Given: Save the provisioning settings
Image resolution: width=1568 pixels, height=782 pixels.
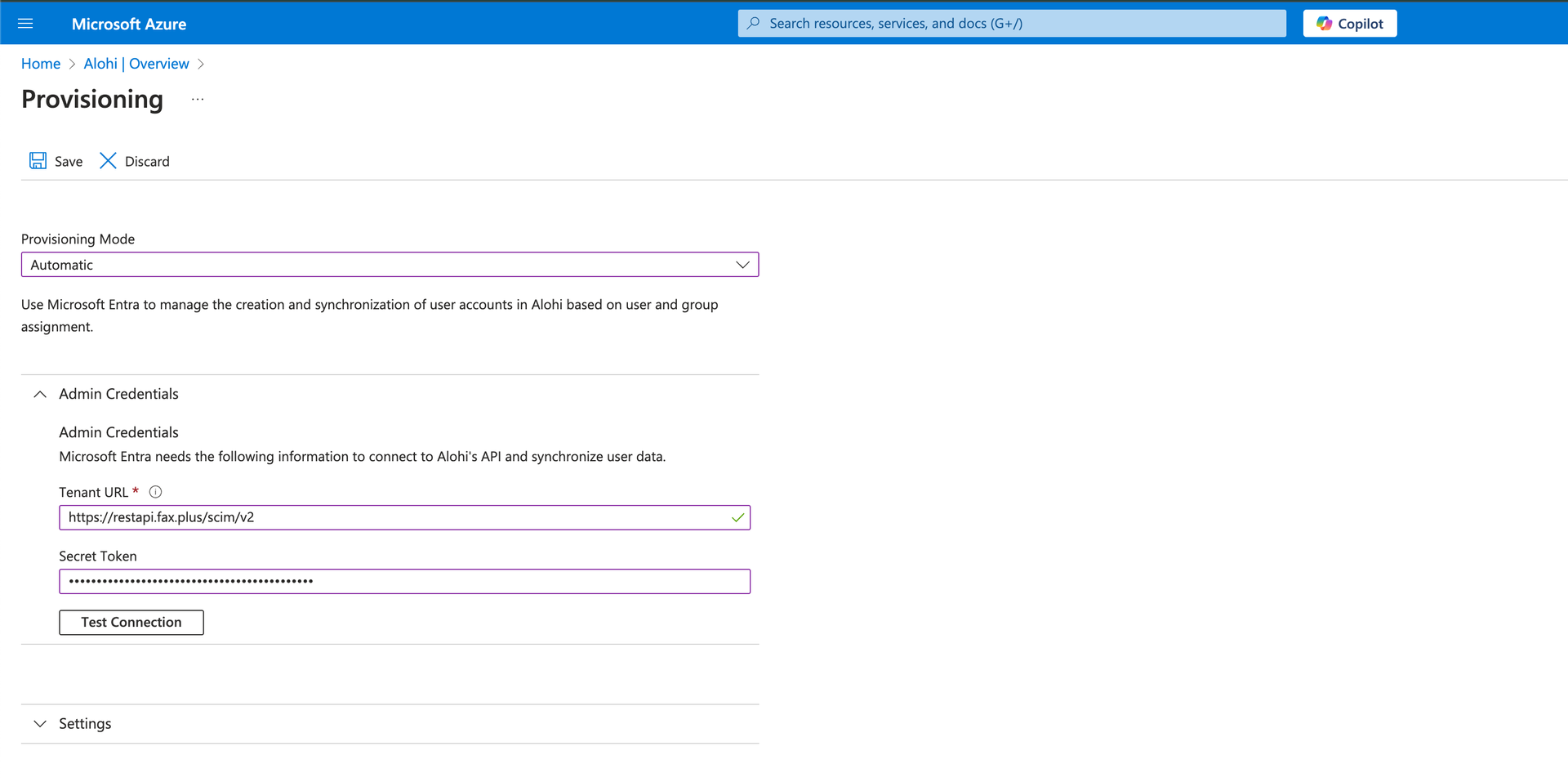Looking at the screenshot, I should 56,161.
